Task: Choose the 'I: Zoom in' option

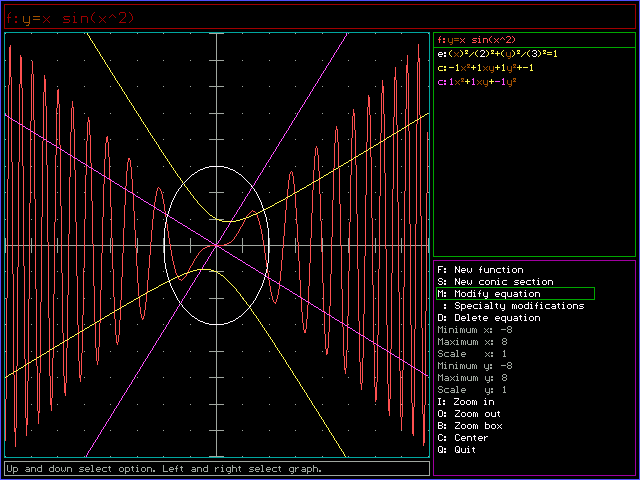Action: click(x=465, y=402)
